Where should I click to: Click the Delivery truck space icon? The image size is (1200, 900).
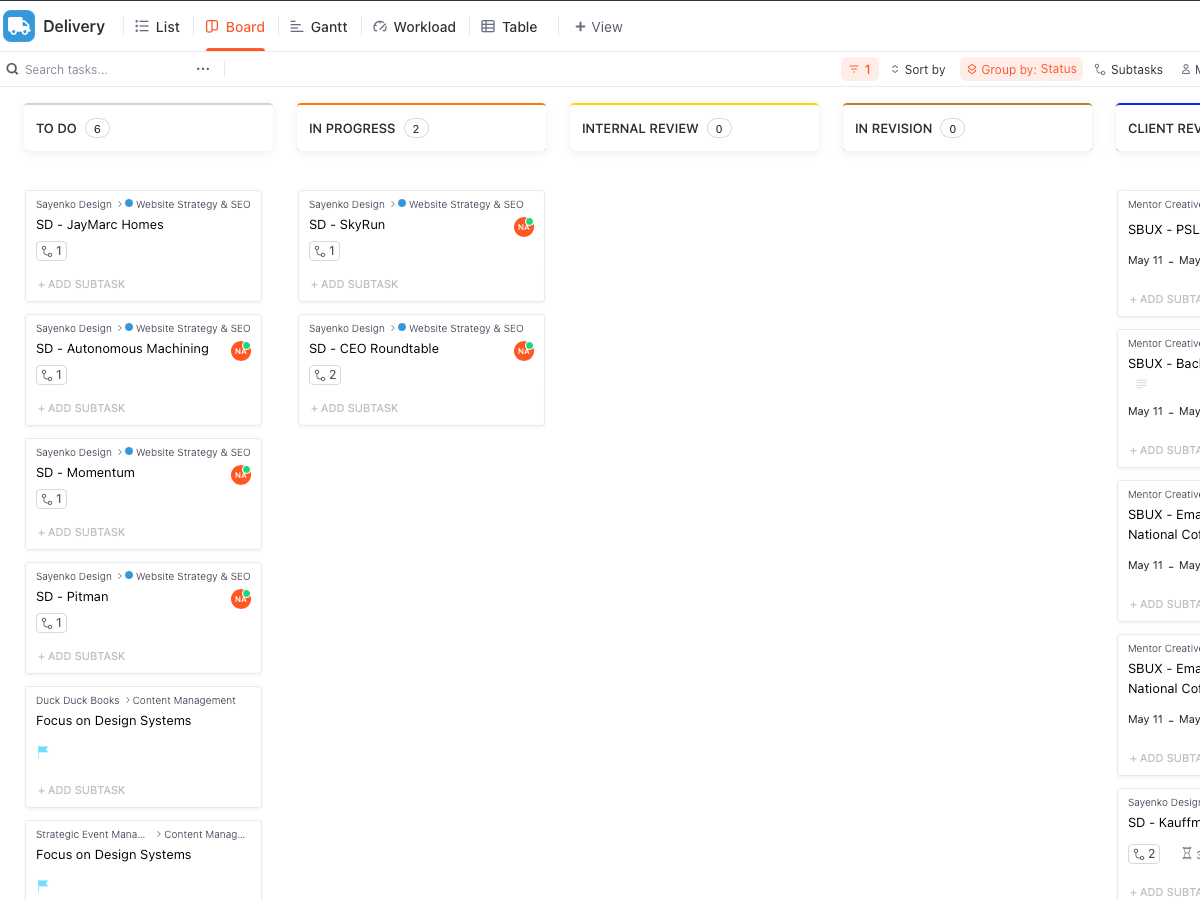pyautogui.click(x=19, y=26)
